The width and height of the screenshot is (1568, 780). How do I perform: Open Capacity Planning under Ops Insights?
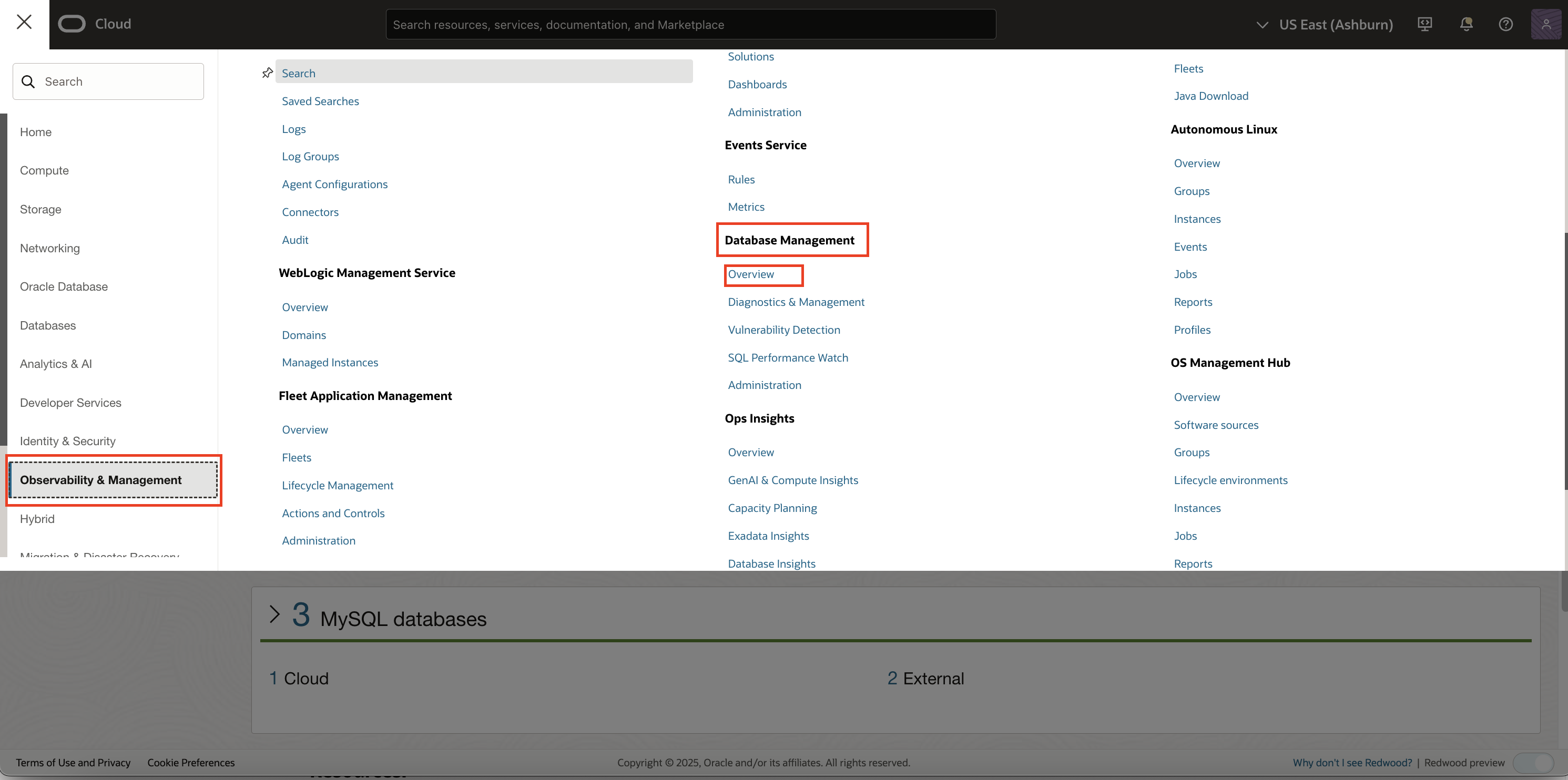point(772,507)
